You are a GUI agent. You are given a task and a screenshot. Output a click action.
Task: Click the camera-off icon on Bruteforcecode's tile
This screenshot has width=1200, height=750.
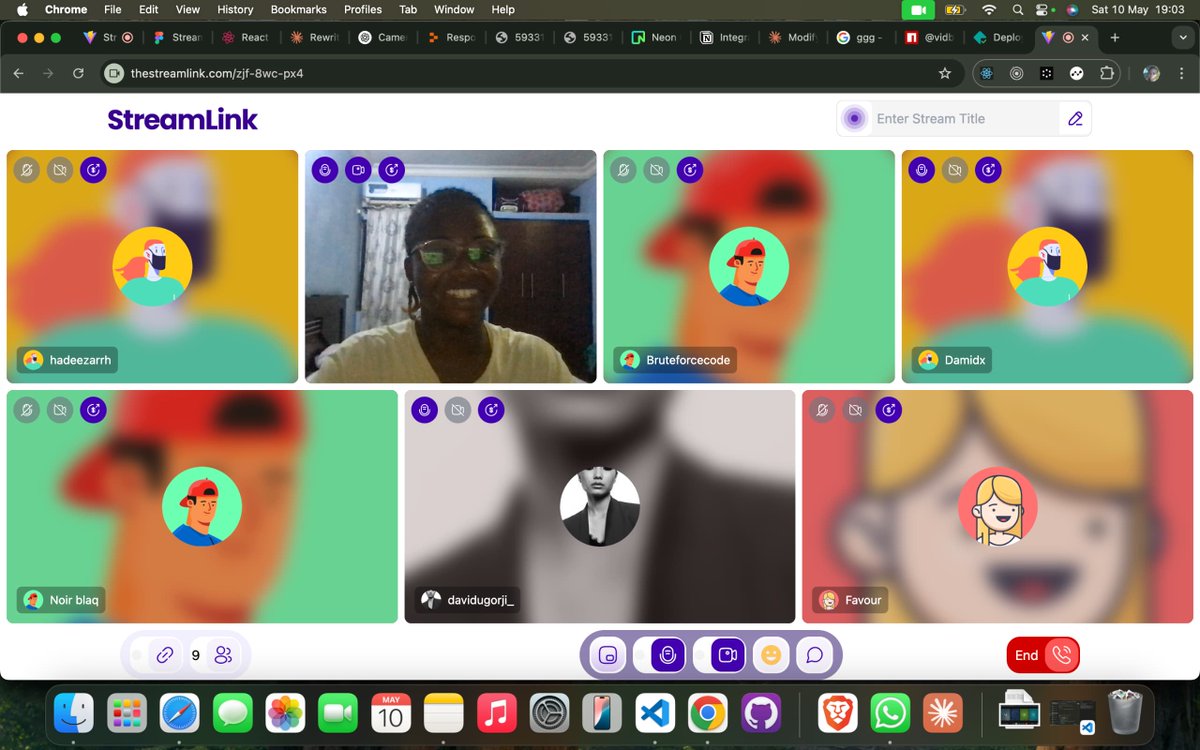[x=656, y=170]
